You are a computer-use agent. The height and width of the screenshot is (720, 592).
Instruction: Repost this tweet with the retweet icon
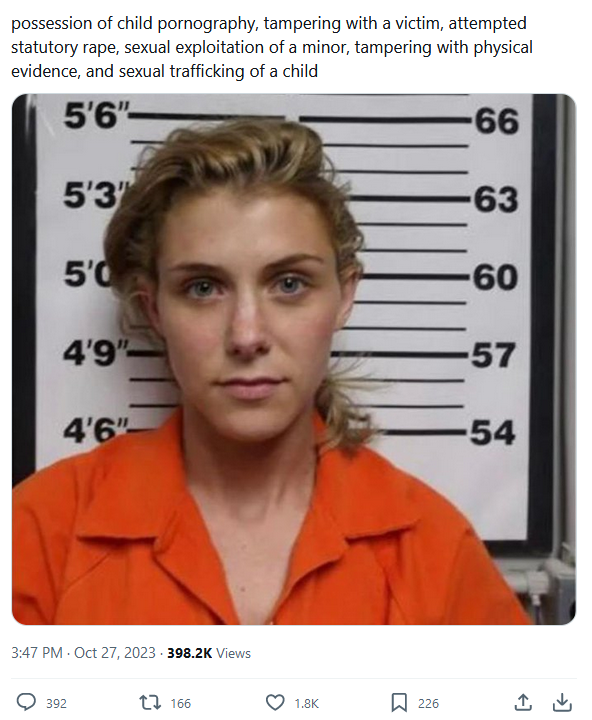click(150, 702)
